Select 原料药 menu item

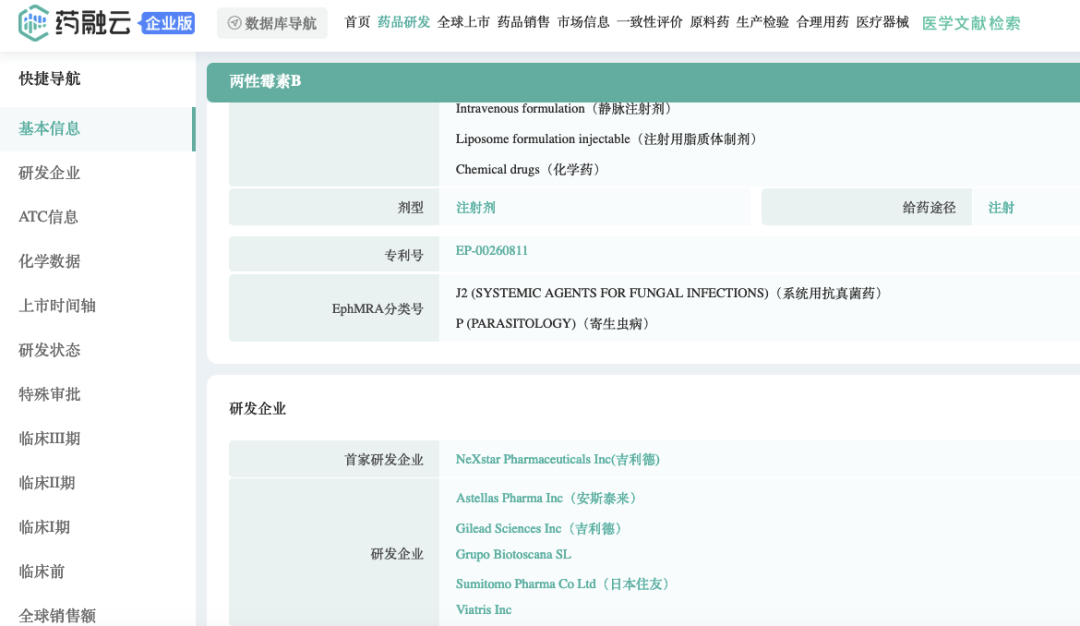point(709,22)
